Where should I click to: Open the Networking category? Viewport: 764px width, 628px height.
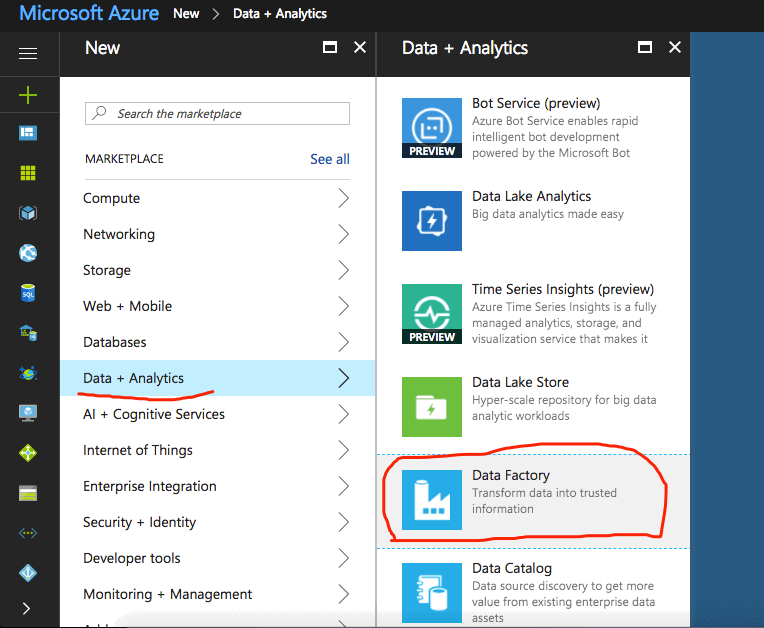(217, 234)
